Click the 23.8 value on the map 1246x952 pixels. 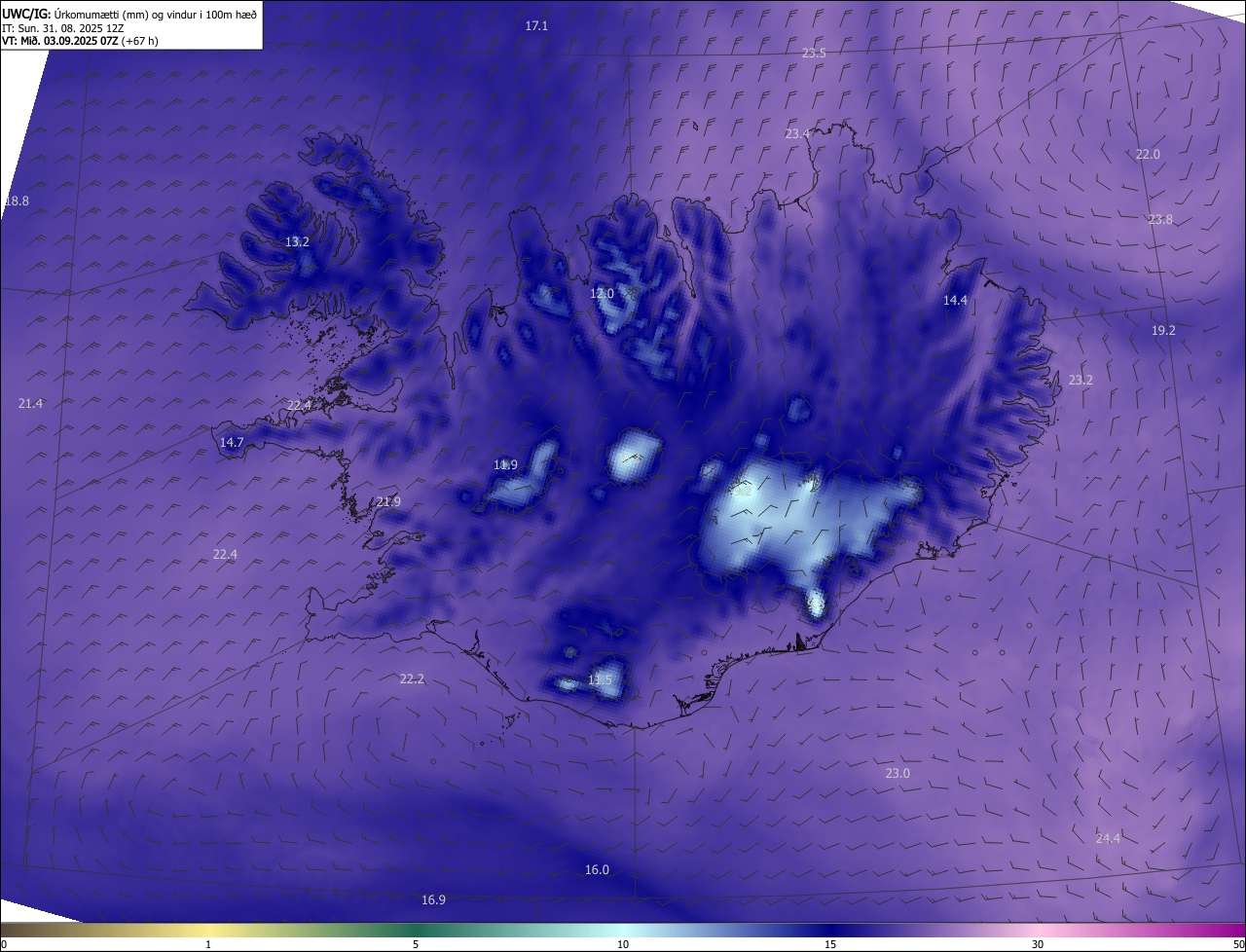pyautogui.click(x=1160, y=220)
